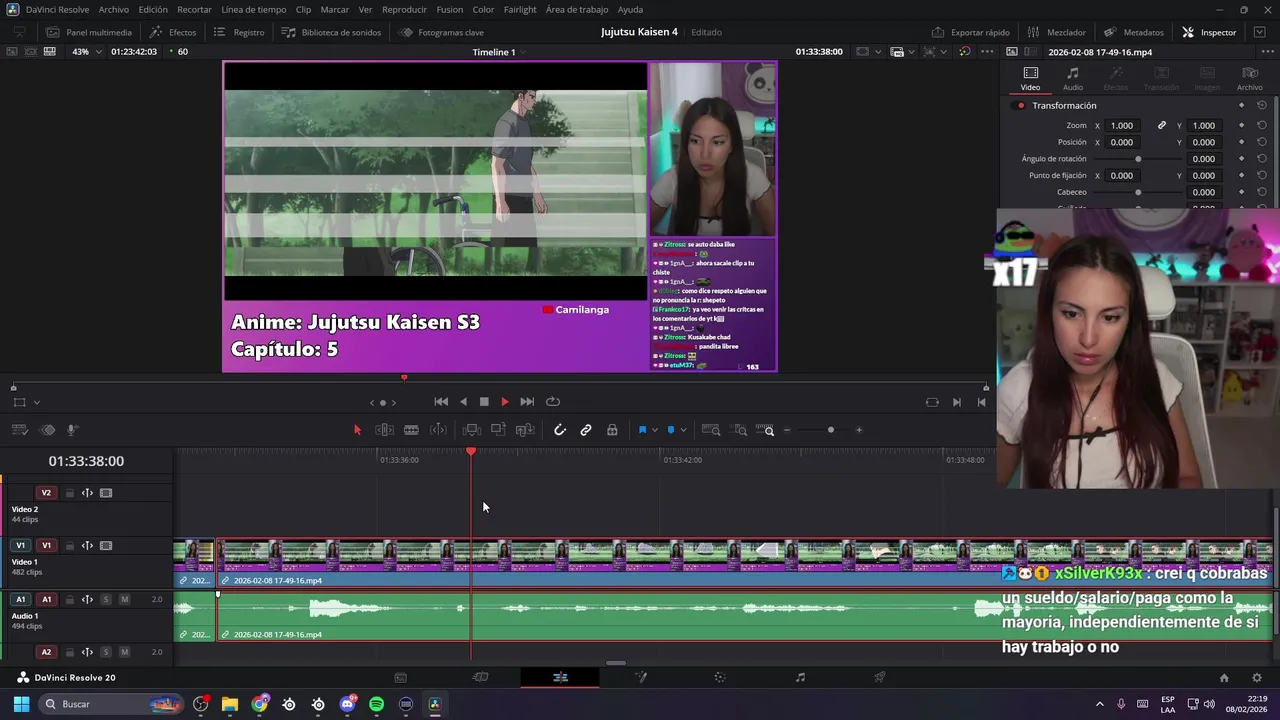Open flag color dropdown arrow

(655, 430)
